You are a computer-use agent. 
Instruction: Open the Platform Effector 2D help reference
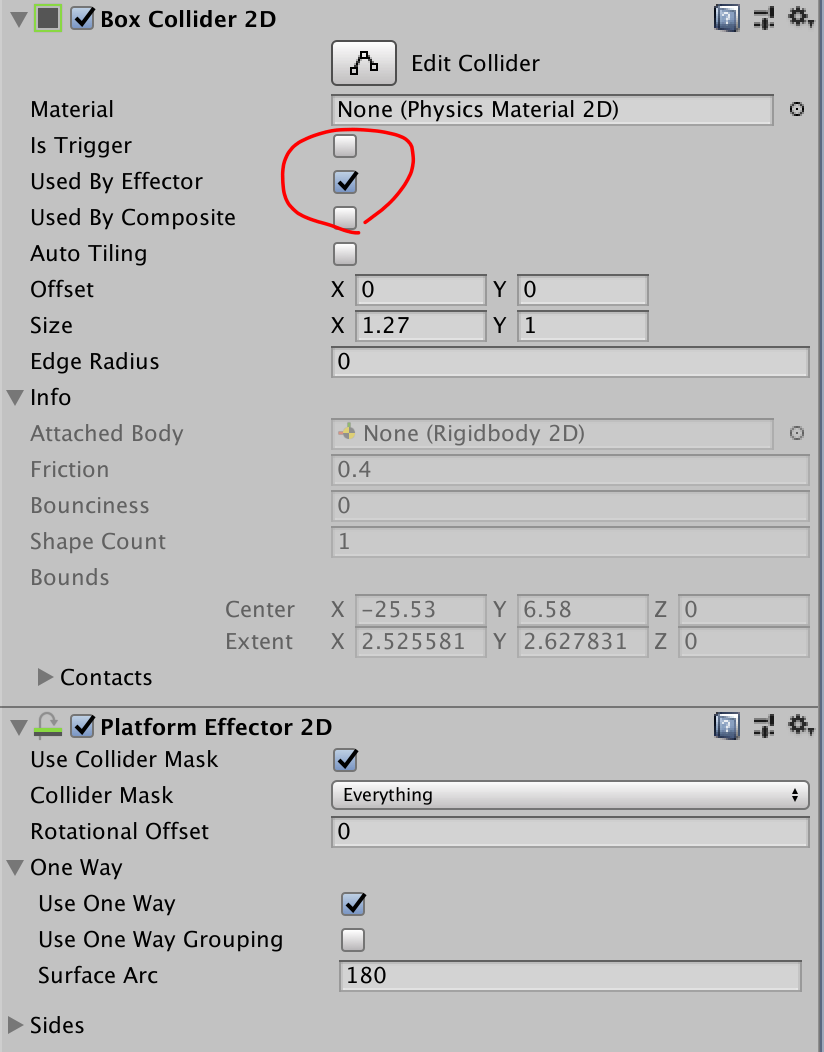click(726, 727)
